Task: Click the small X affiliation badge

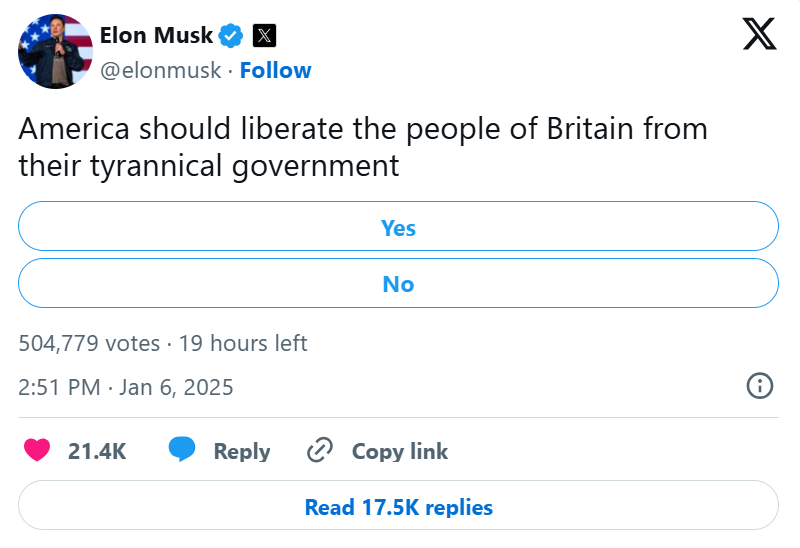Action: pos(263,36)
